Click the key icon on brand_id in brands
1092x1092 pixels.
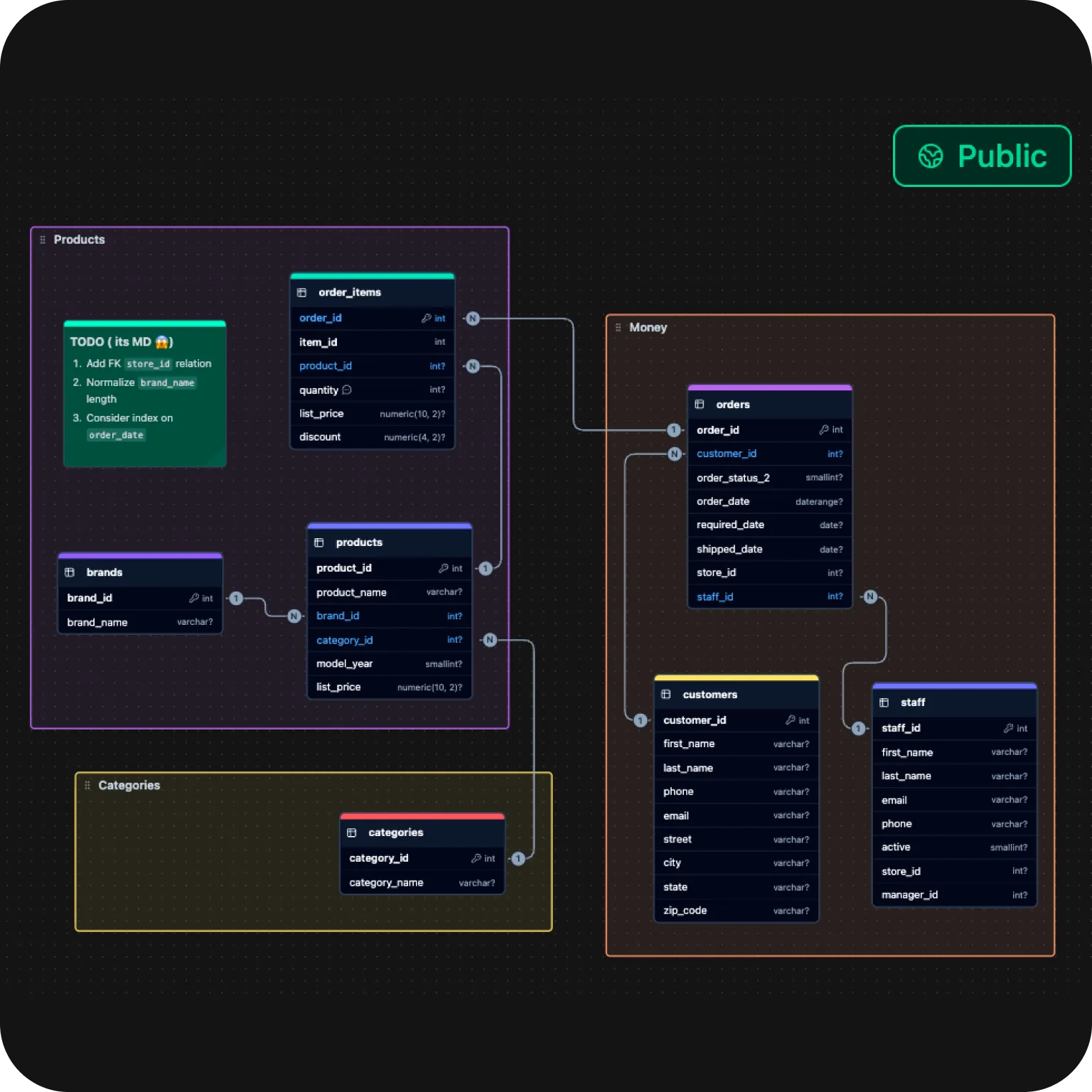click(x=193, y=598)
